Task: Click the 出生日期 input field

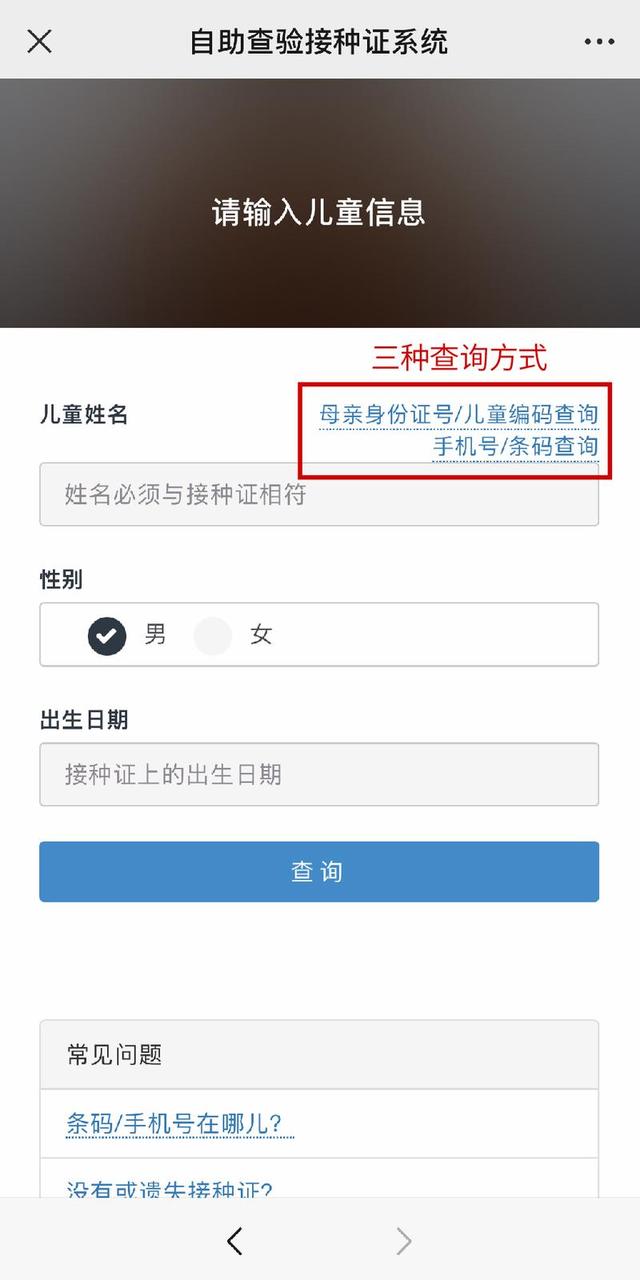Action: click(x=319, y=774)
